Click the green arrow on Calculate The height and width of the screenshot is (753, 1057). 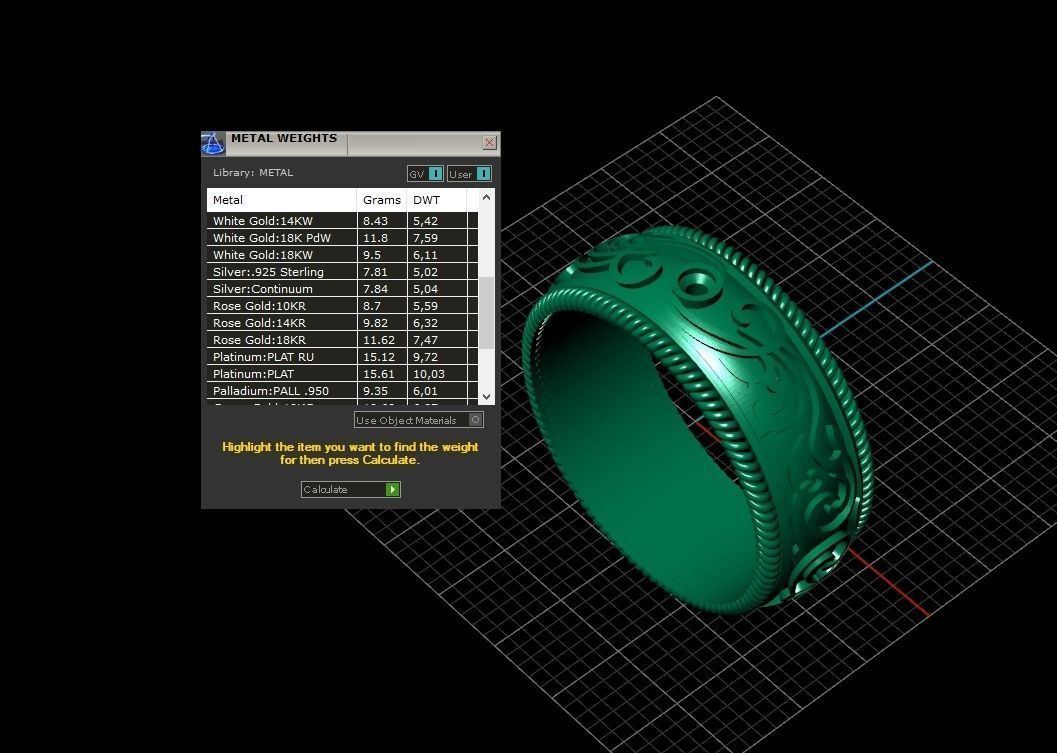tap(392, 489)
